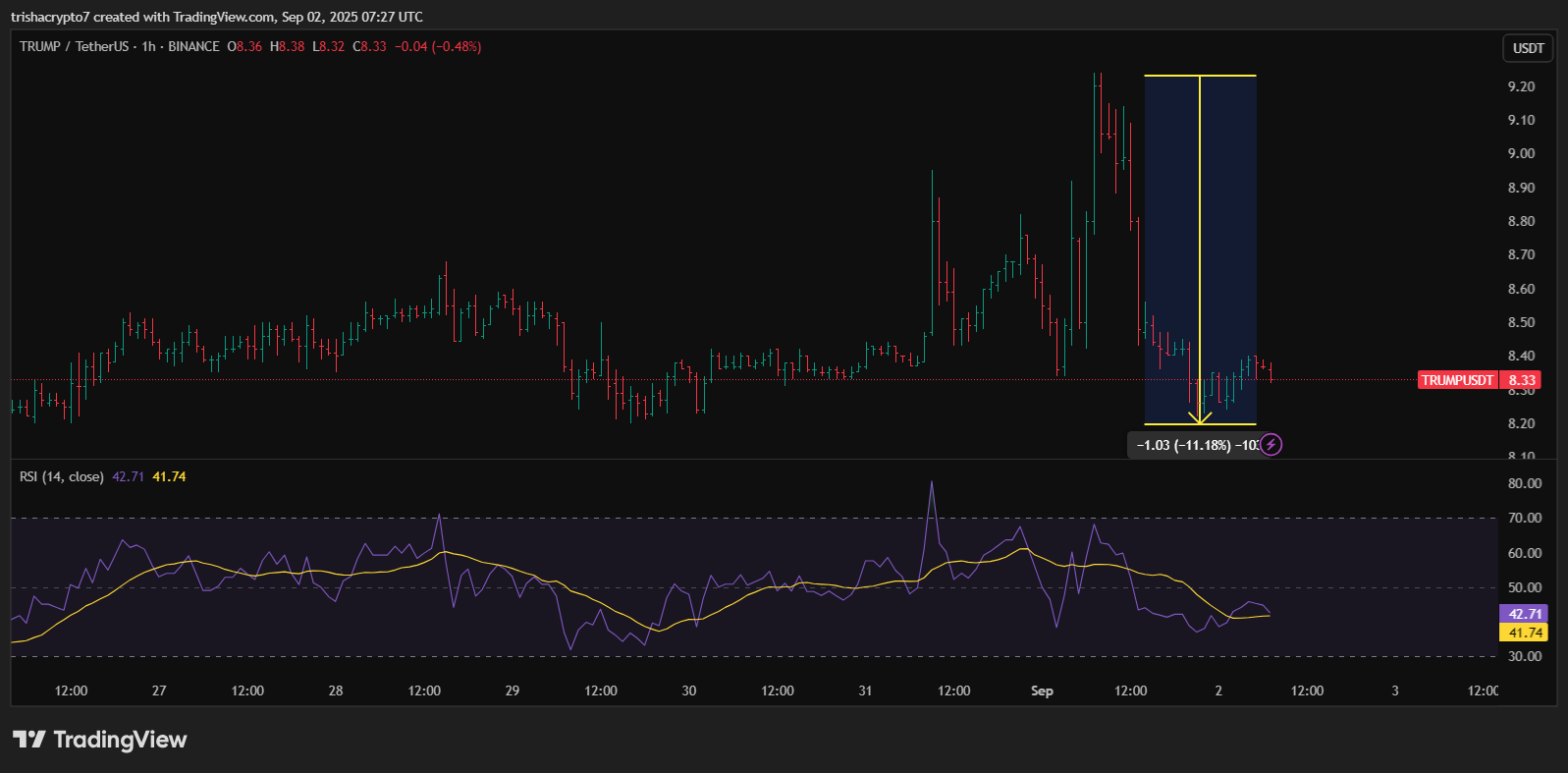Click the date label 29 on time axis
The image size is (1568, 773).
[x=513, y=690]
